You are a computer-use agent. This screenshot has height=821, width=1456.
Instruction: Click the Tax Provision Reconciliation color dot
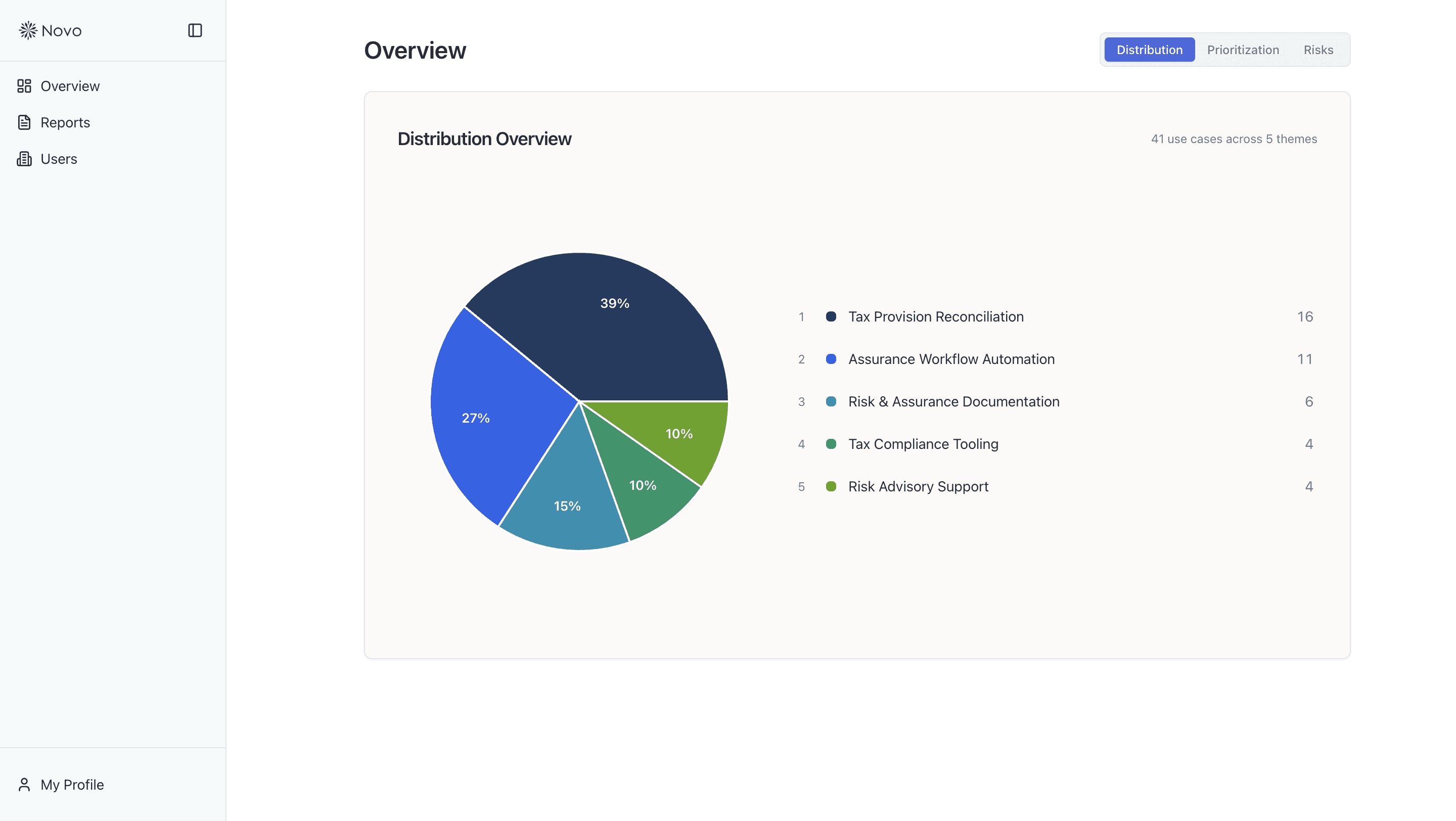[x=831, y=316]
